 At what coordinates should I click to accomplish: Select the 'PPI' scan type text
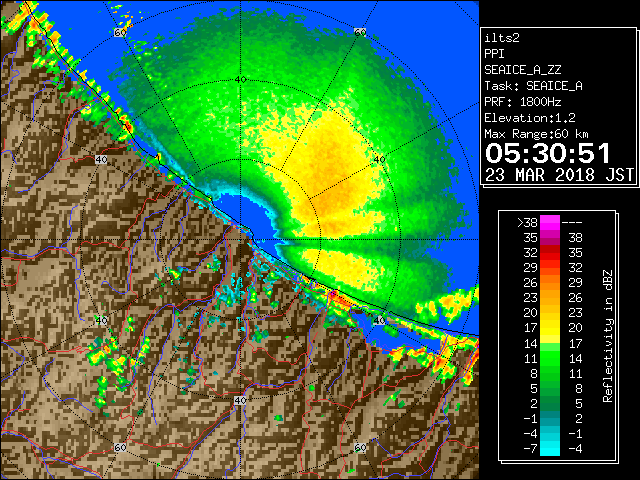(494, 54)
